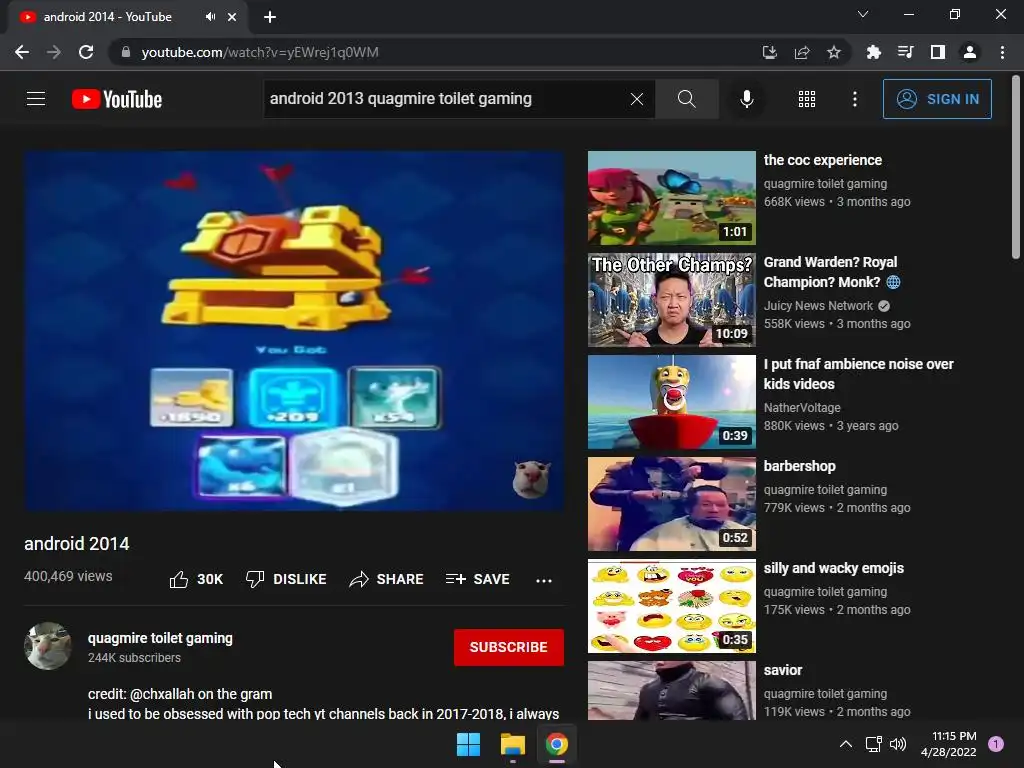This screenshot has height=768, width=1024.
Task: Open the barbershop video thumbnail
Action: pos(671,504)
